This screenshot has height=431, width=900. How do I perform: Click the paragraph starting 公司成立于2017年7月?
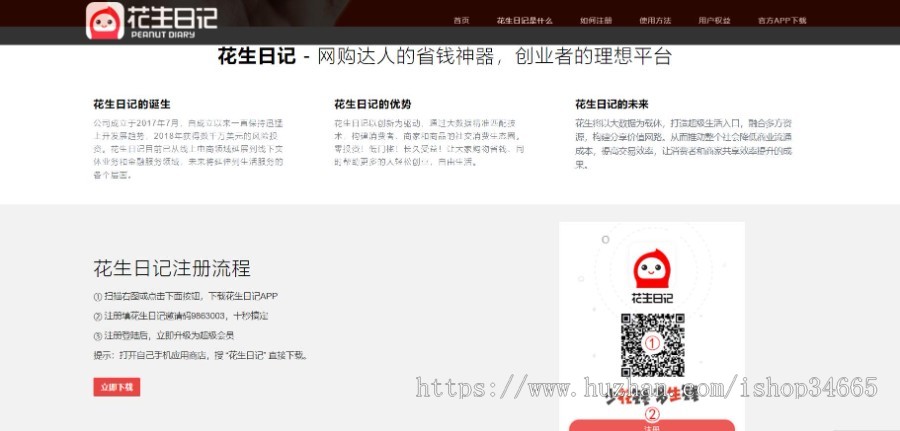[x=188, y=149]
